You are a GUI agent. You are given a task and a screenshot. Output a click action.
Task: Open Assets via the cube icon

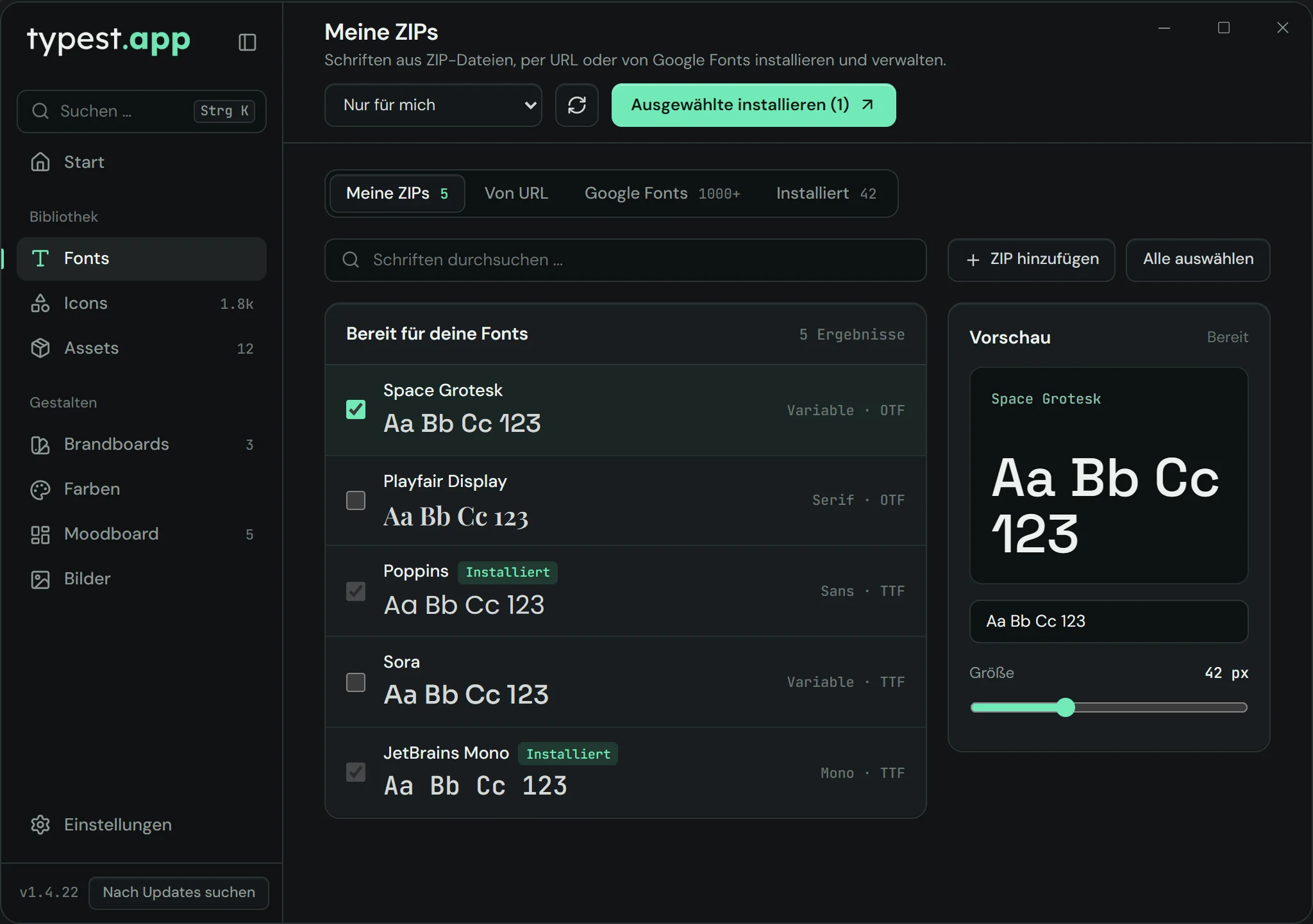[x=40, y=348]
